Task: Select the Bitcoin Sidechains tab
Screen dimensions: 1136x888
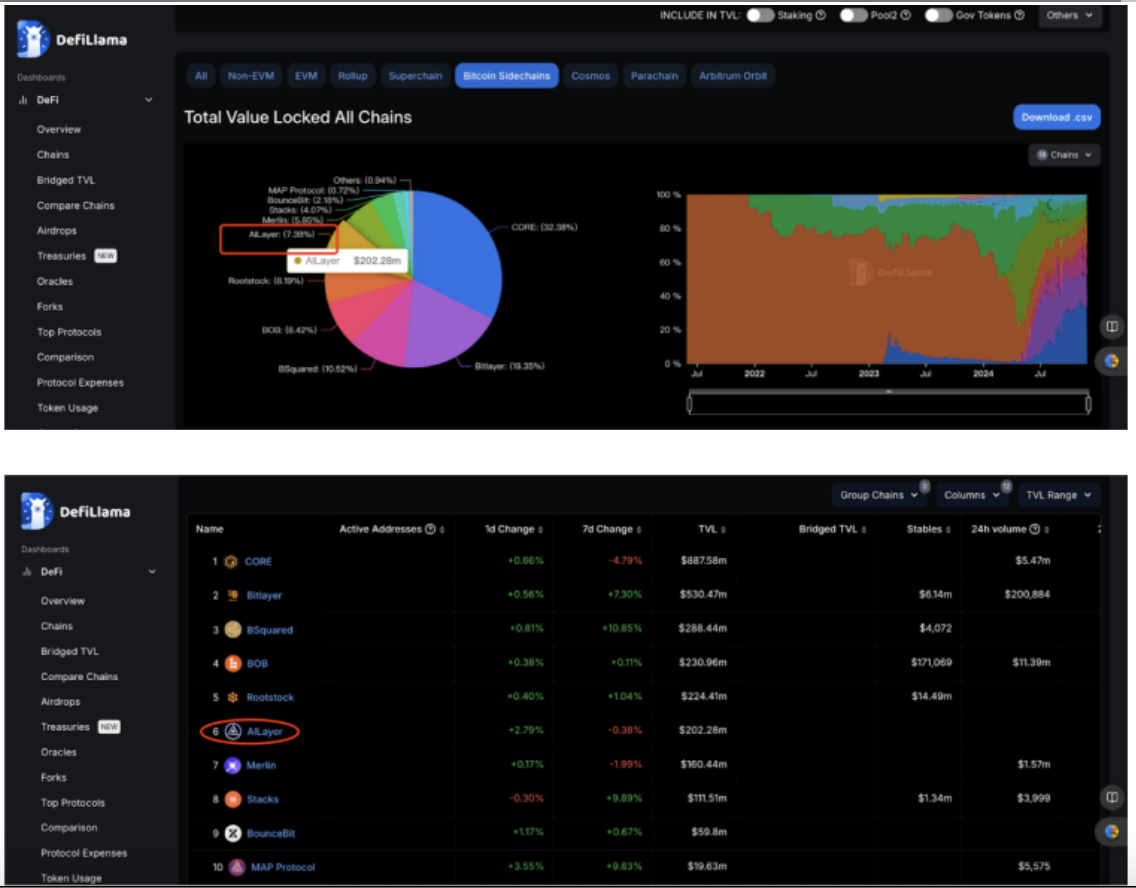Action: pyautogui.click(x=506, y=76)
